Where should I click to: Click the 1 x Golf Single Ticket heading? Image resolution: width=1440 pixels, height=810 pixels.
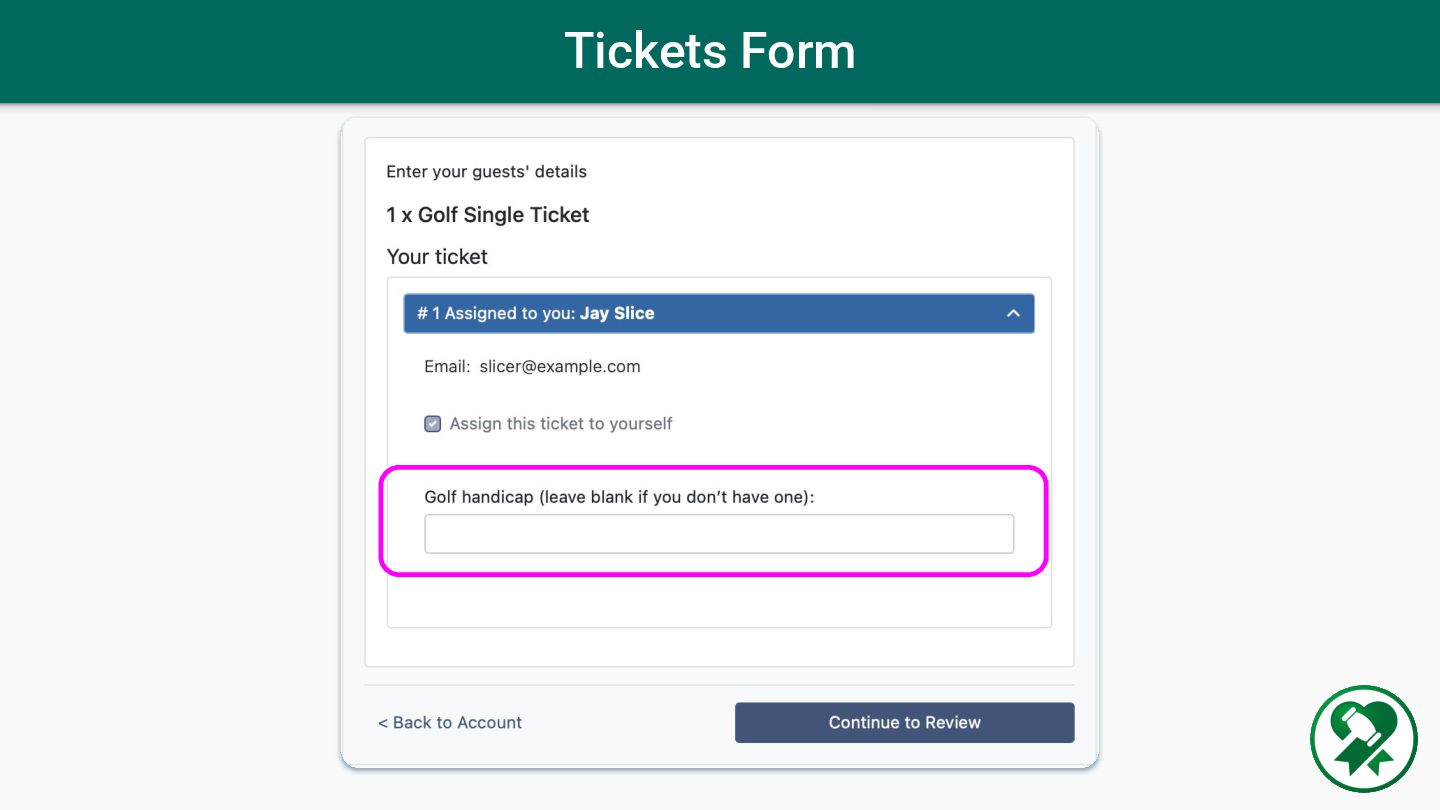tap(488, 215)
